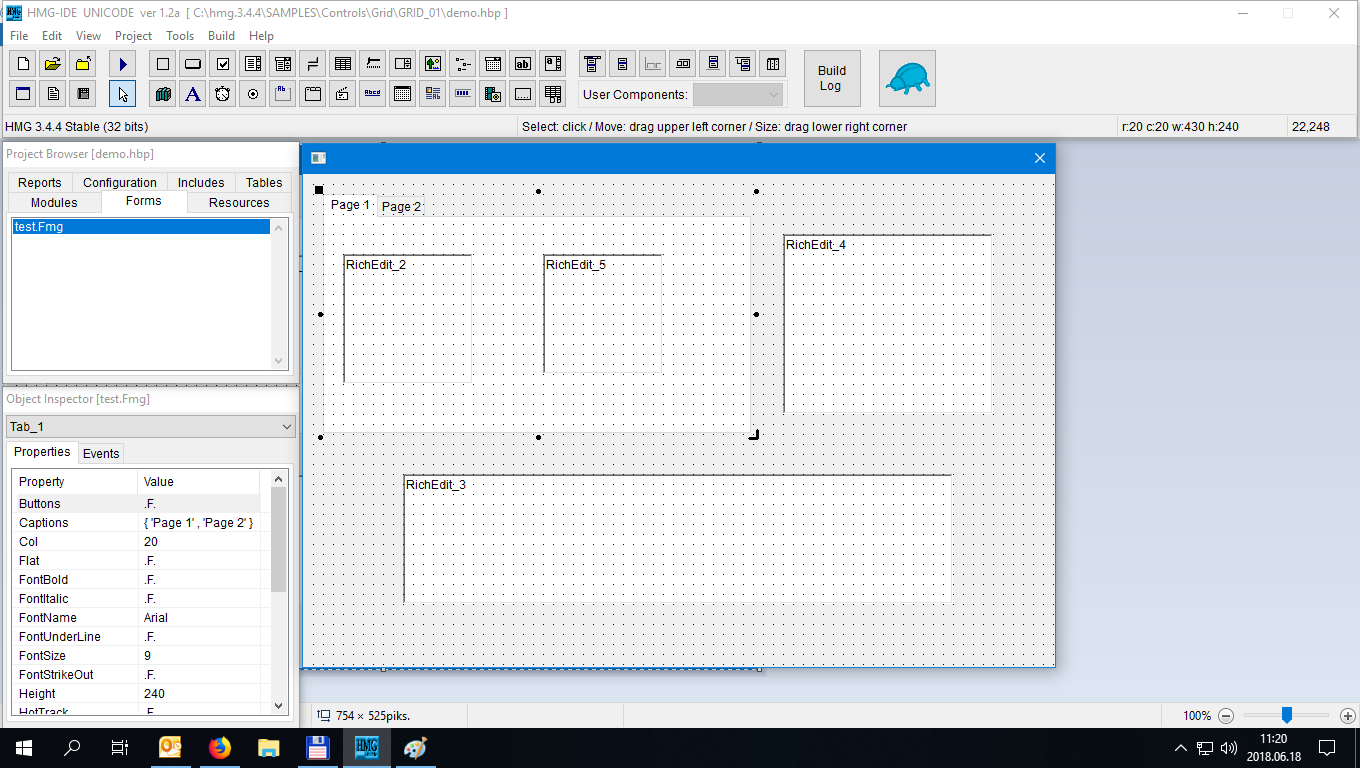
Task: Switch to the Modules tab
Action: pyautogui.click(x=54, y=203)
